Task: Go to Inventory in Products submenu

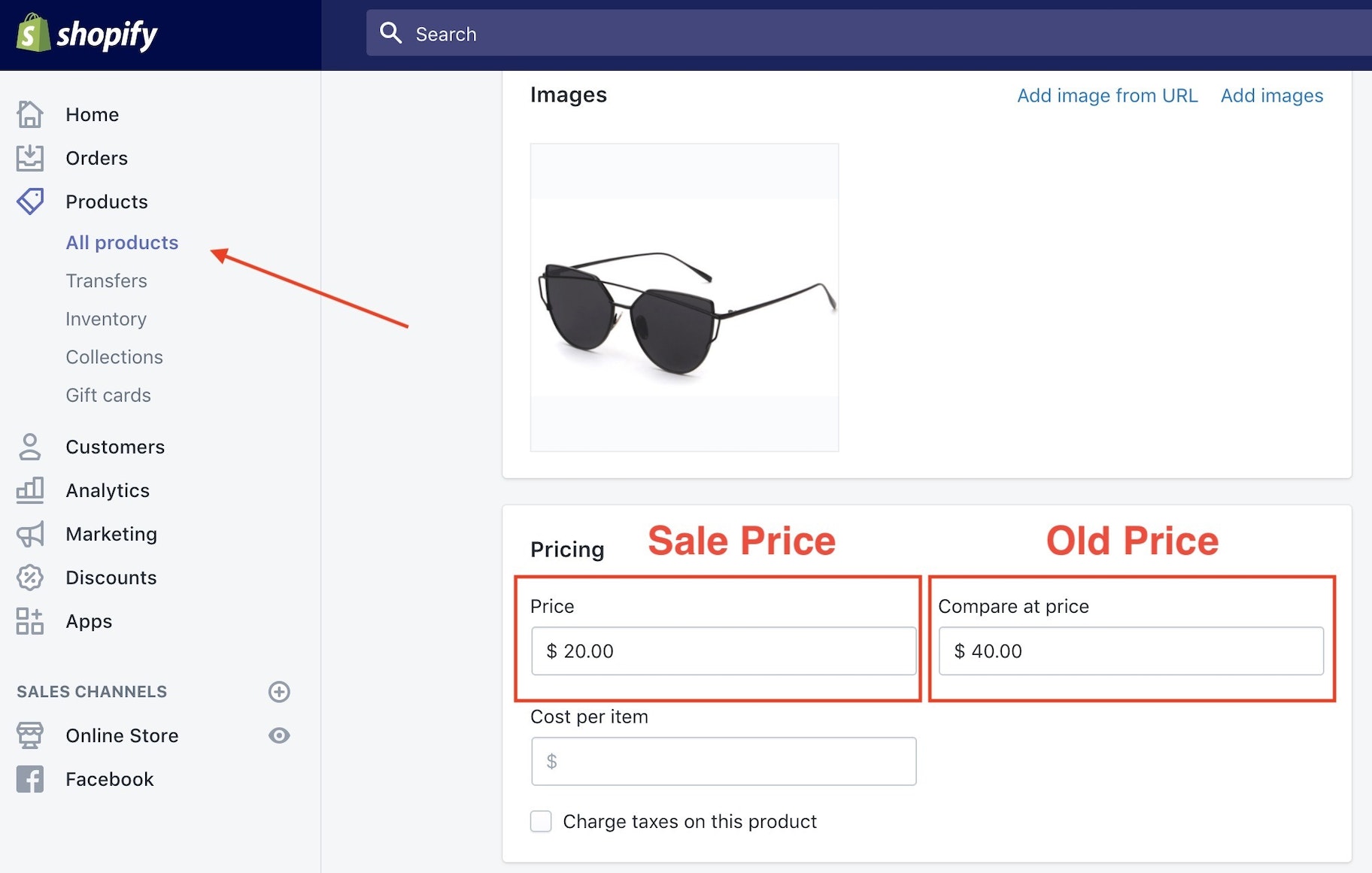Action: click(106, 319)
